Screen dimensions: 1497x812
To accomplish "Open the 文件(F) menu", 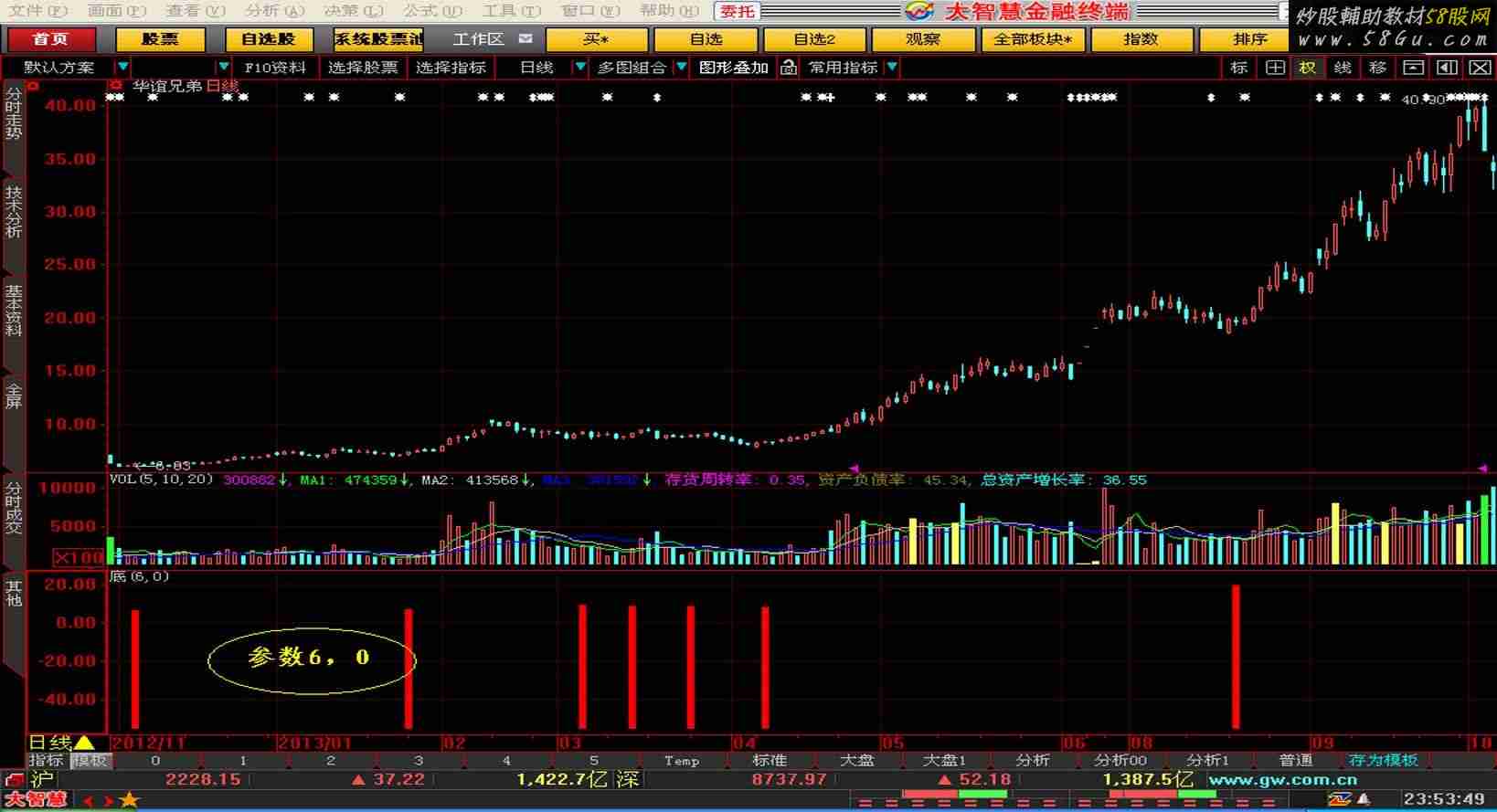I will [x=37, y=11].
